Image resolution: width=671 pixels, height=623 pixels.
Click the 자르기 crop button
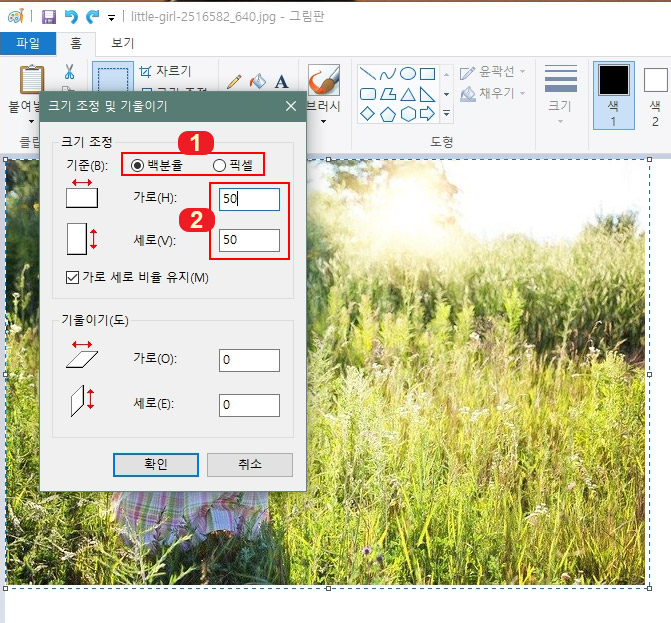pyautogui.click(x=166, y=71)
